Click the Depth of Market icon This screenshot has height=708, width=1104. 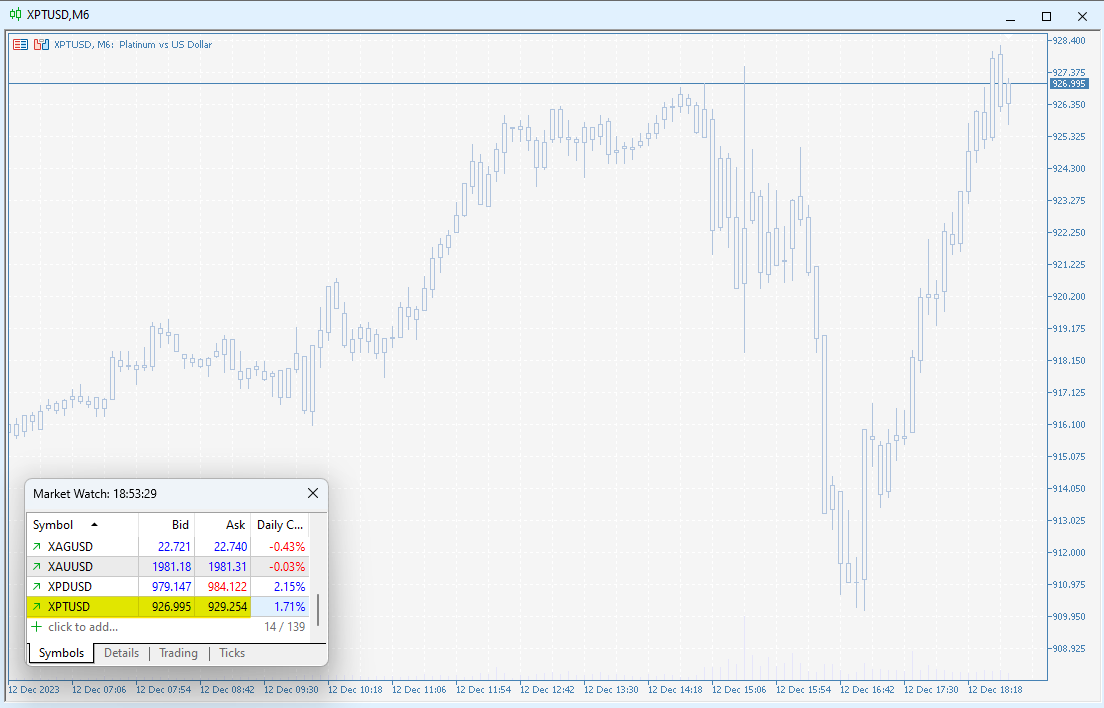click(42, 44)
